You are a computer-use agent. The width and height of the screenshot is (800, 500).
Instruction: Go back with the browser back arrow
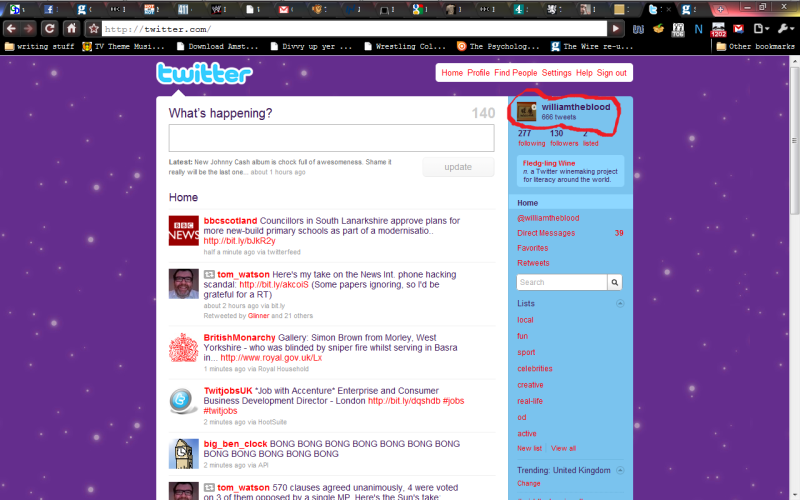[11, 29]
